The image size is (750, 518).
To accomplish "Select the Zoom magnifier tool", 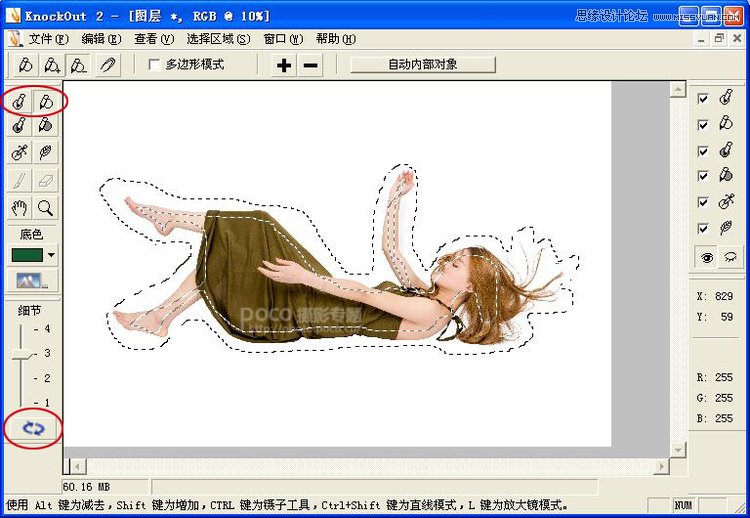I will [46, 208].
